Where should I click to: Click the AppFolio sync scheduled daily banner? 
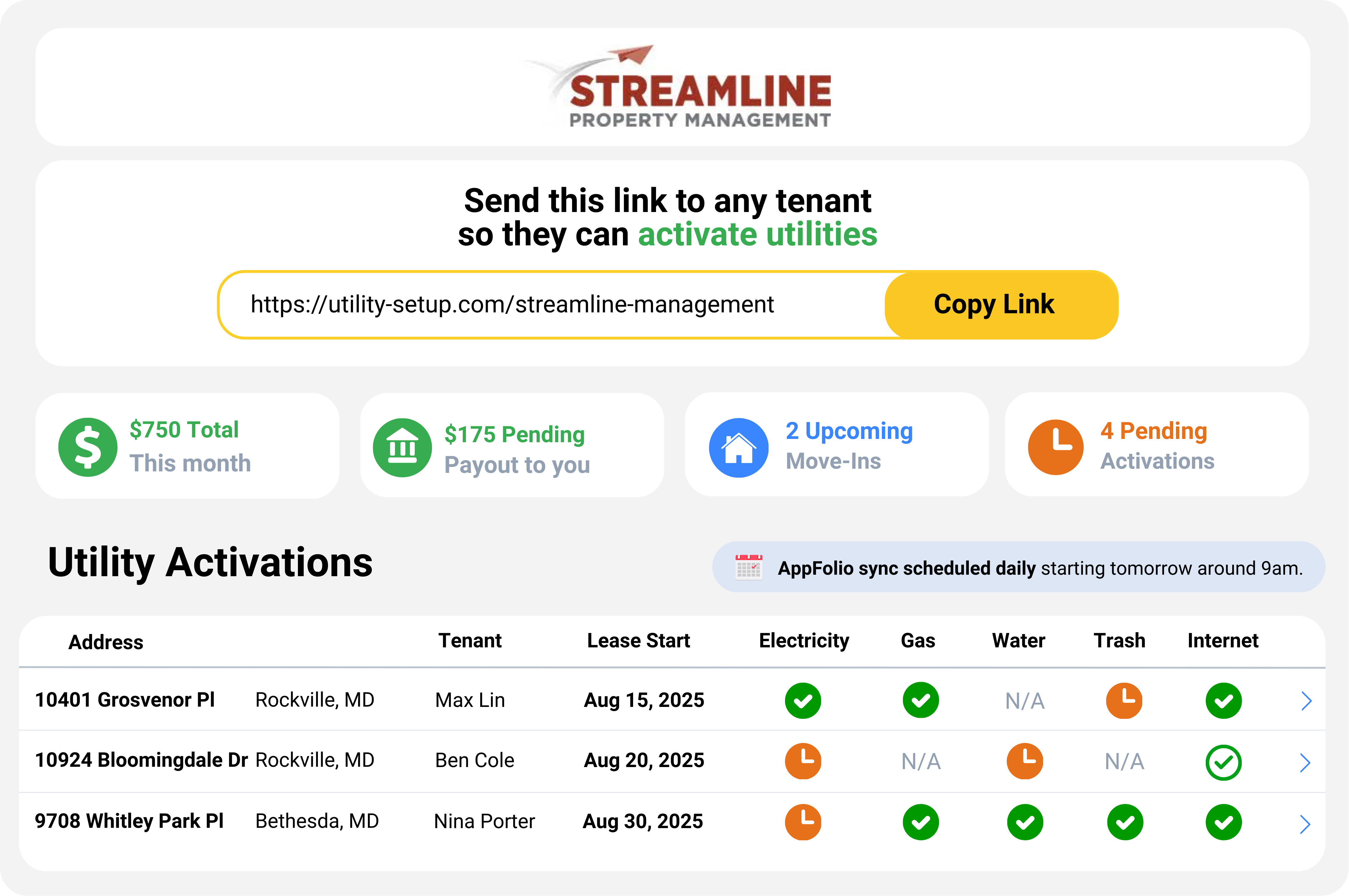coord(1018,567)
